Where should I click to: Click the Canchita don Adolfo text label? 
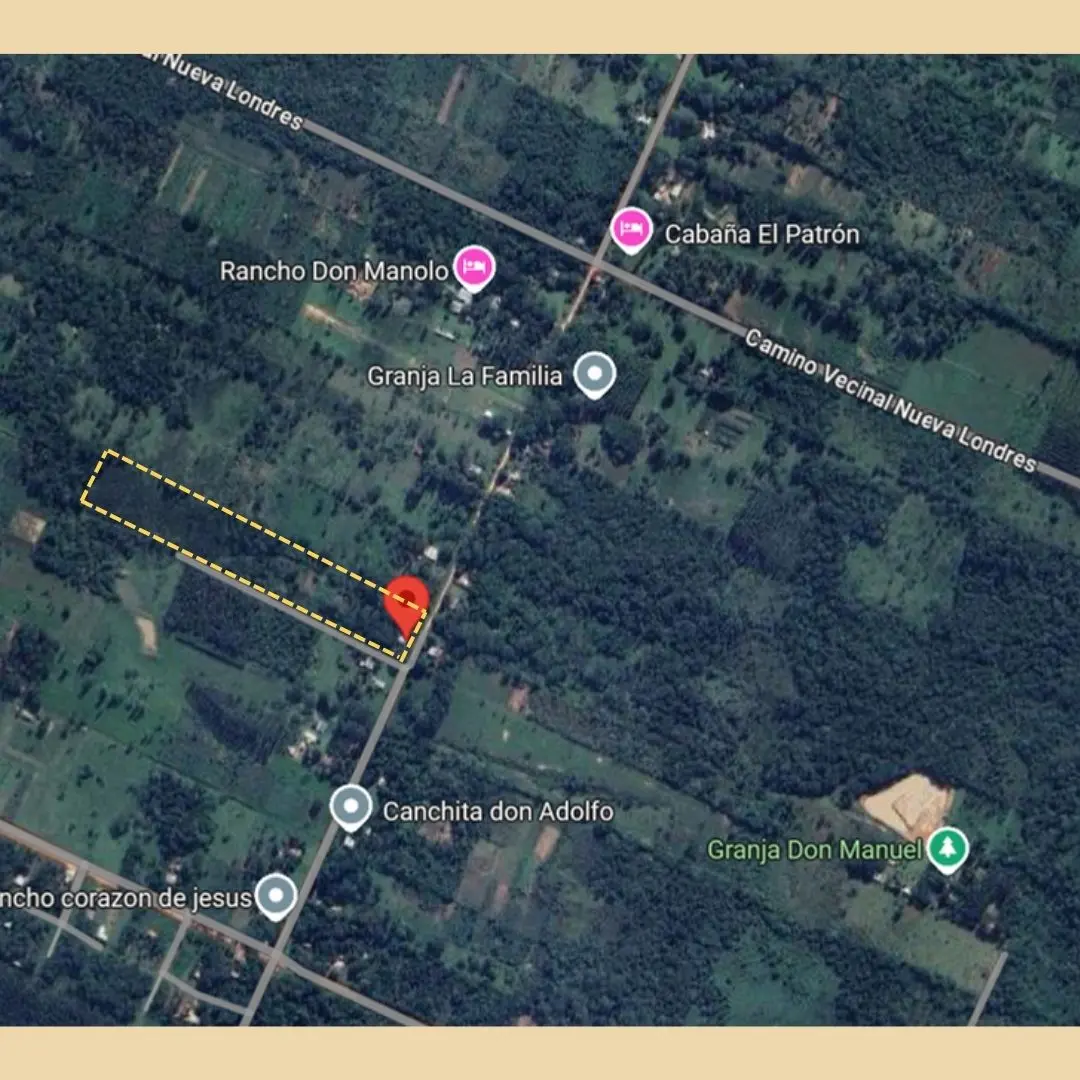click(x=498, y=811)
